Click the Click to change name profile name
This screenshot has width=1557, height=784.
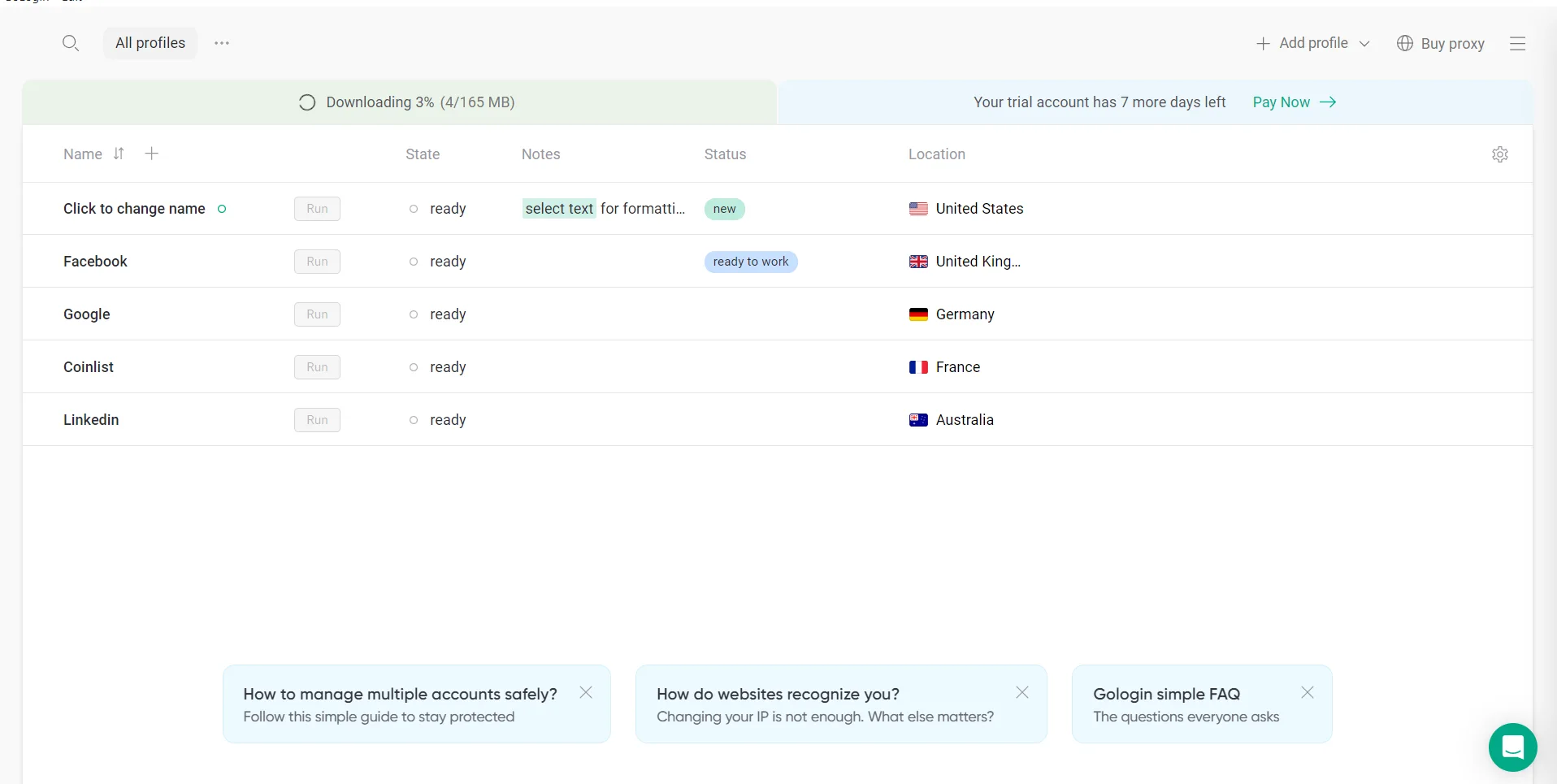click(x=134, y=209)
